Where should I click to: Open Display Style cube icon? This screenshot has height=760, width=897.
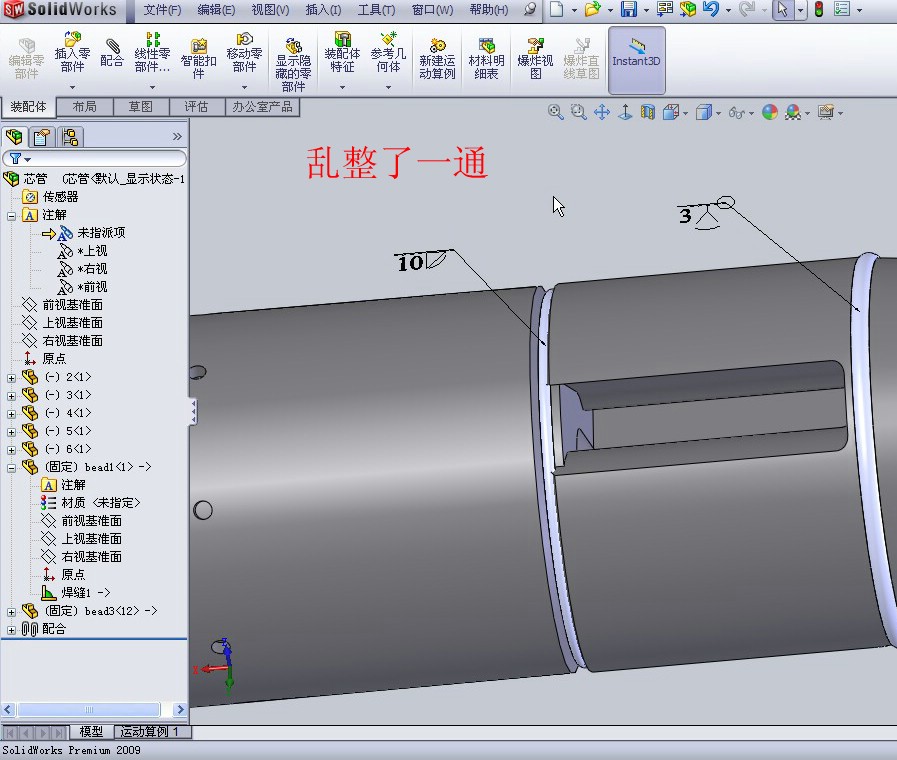704,112
